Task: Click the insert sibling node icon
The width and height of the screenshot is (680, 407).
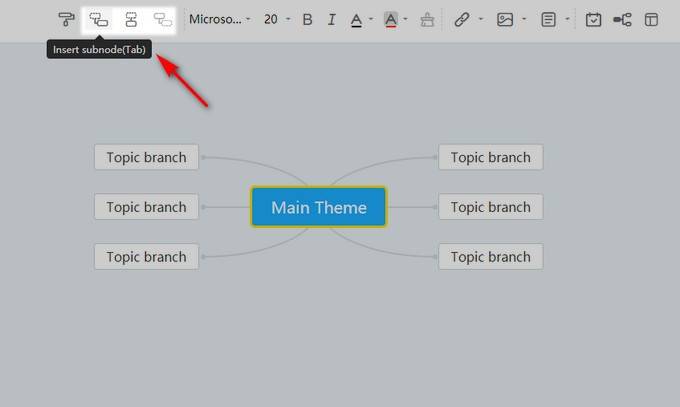Action: [x=131, y=19]
